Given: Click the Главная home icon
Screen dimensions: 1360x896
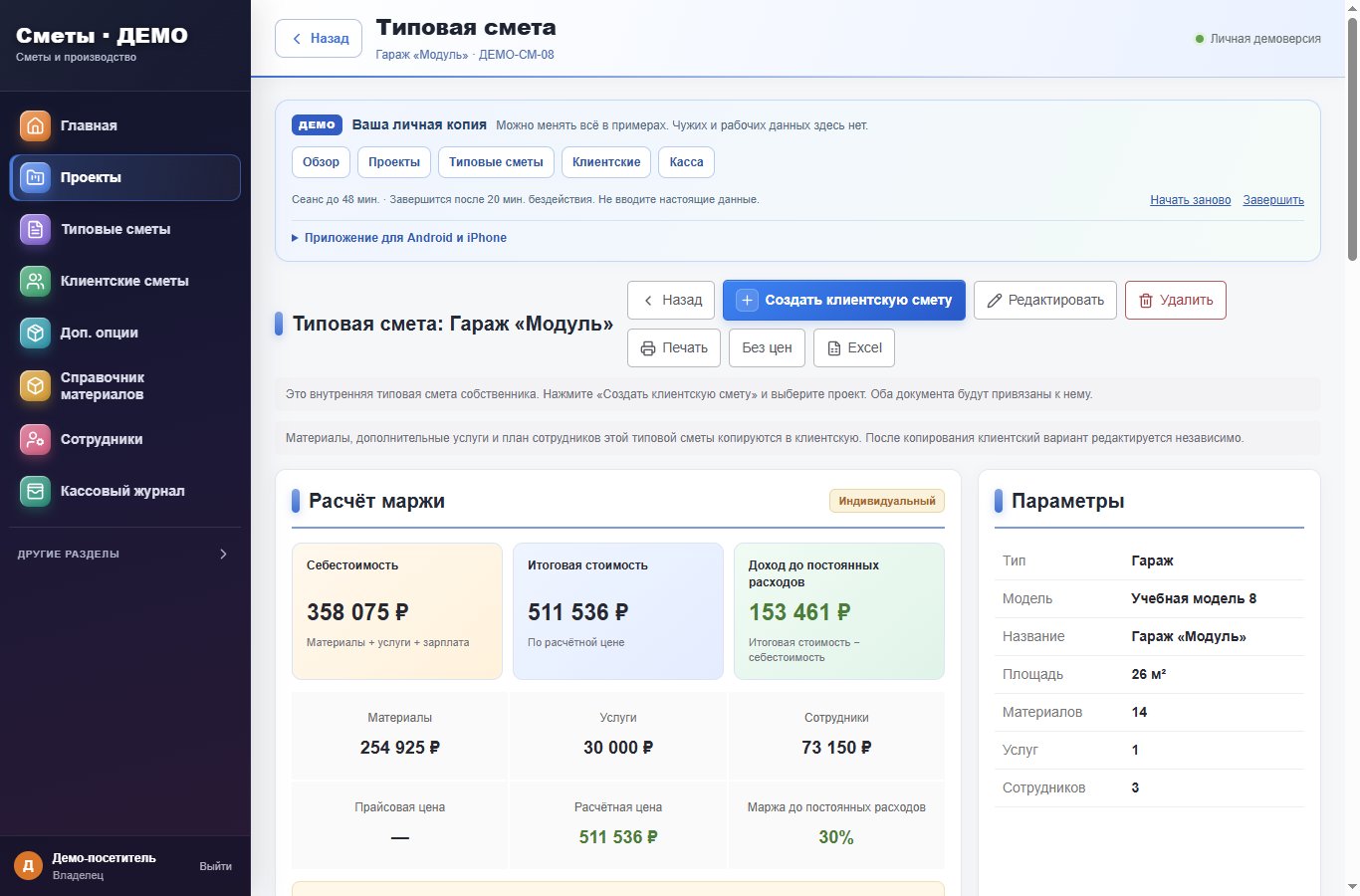Looking at the screenshot, I should (x=35, y=125).
